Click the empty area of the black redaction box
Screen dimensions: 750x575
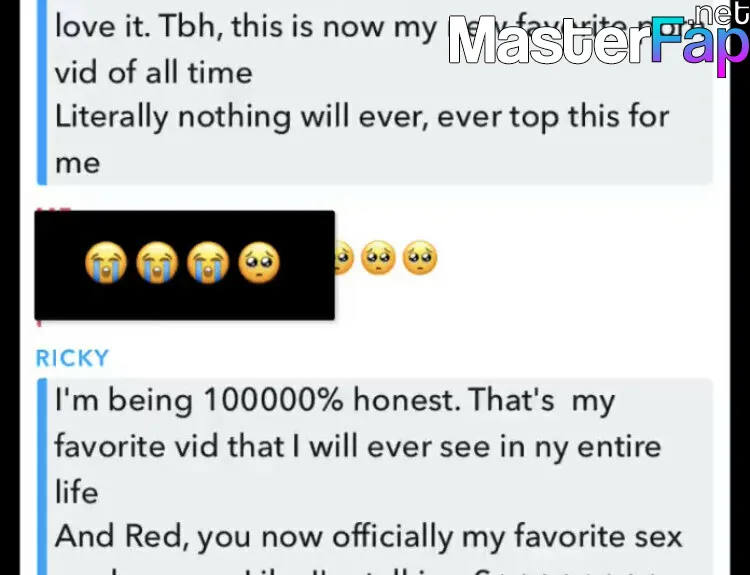click(x=184, y=302)
